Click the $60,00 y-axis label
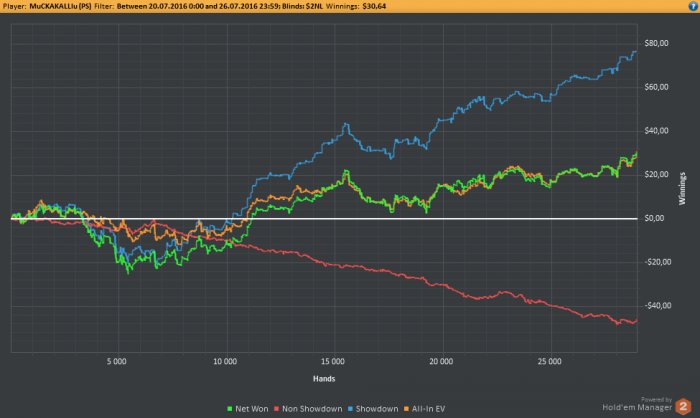Viewport: 700px width, 418px height. point(656,87)
